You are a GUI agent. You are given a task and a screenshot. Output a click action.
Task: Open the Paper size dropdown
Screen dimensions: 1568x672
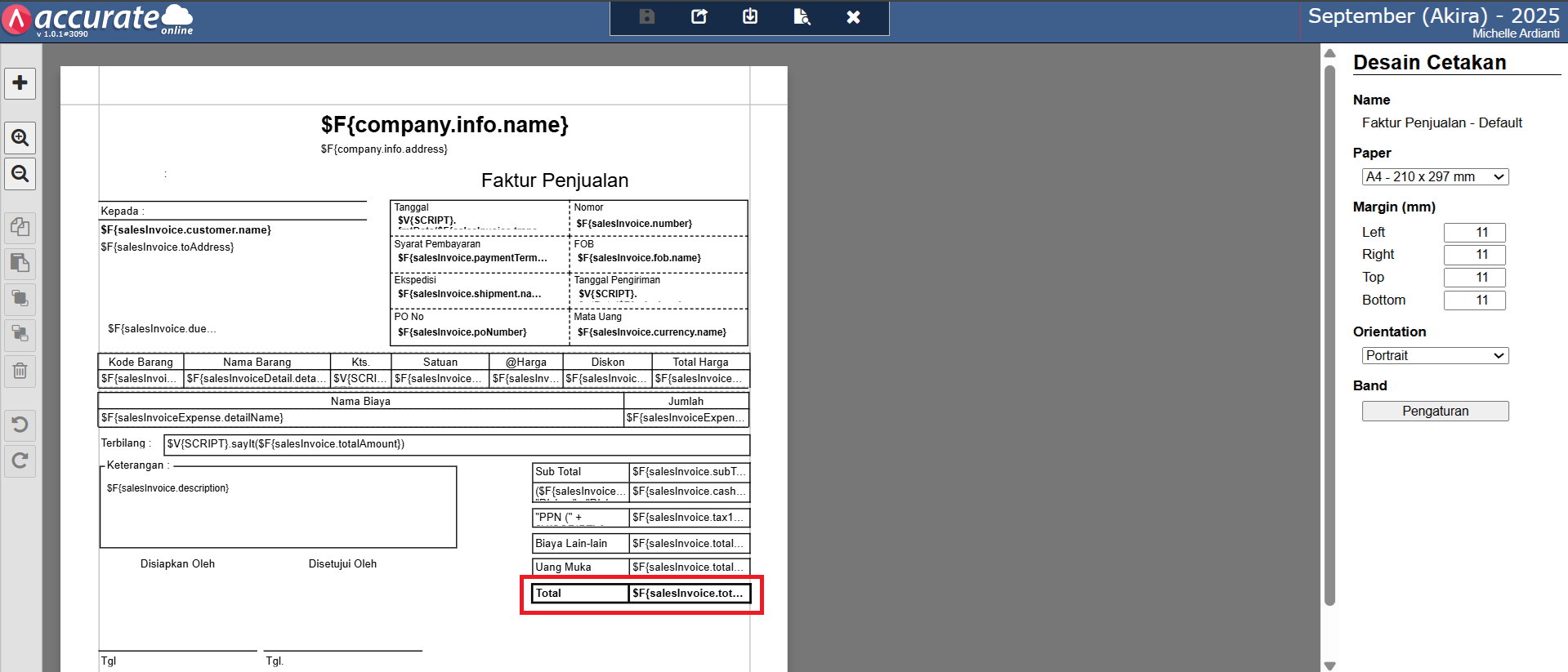[1435, 177]
